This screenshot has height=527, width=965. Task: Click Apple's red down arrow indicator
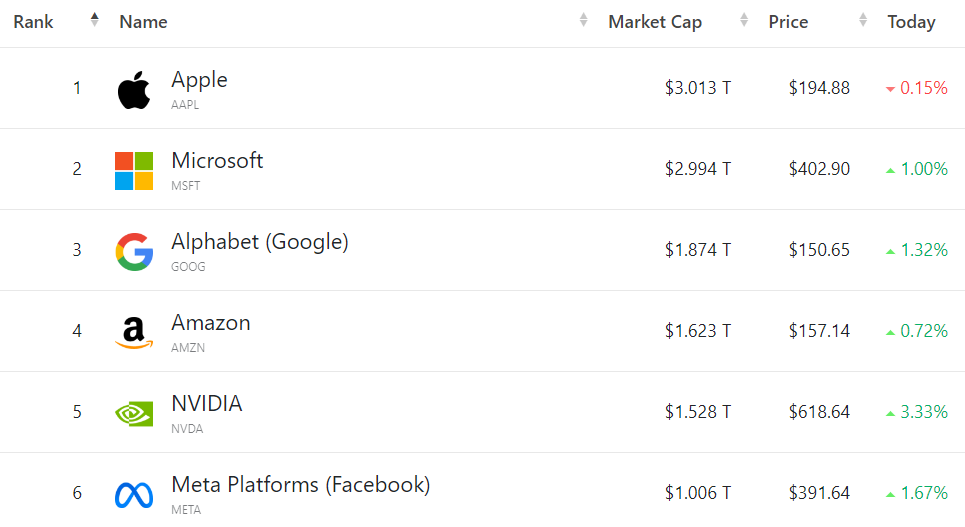pos(890,89)
